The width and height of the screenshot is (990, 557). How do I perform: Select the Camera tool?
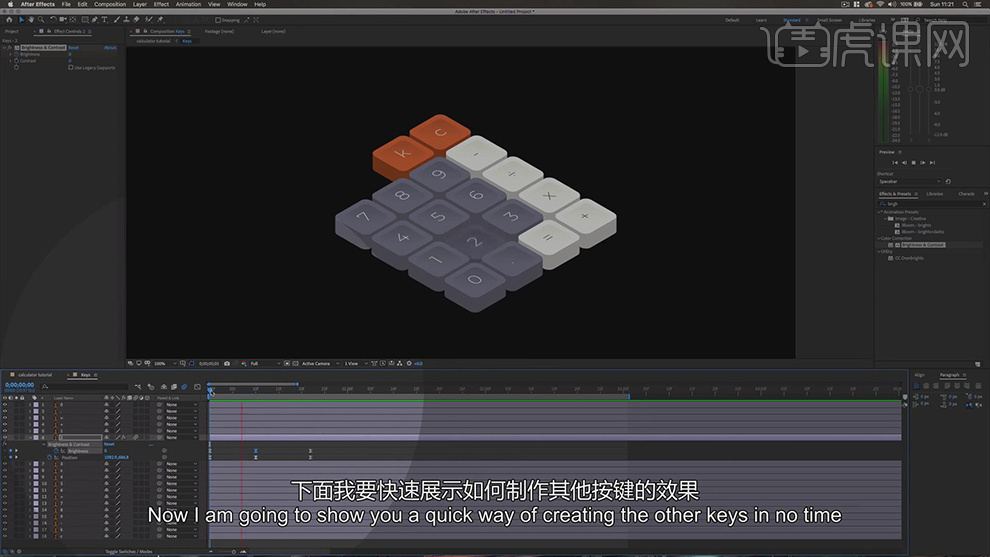coord(63,20)
